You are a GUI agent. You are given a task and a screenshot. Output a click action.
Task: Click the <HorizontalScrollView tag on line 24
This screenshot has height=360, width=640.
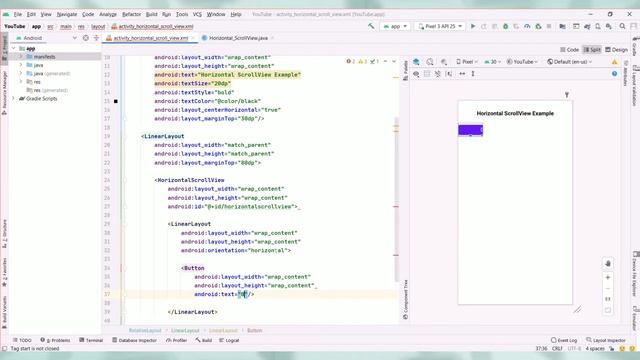(x=189, y=180)
